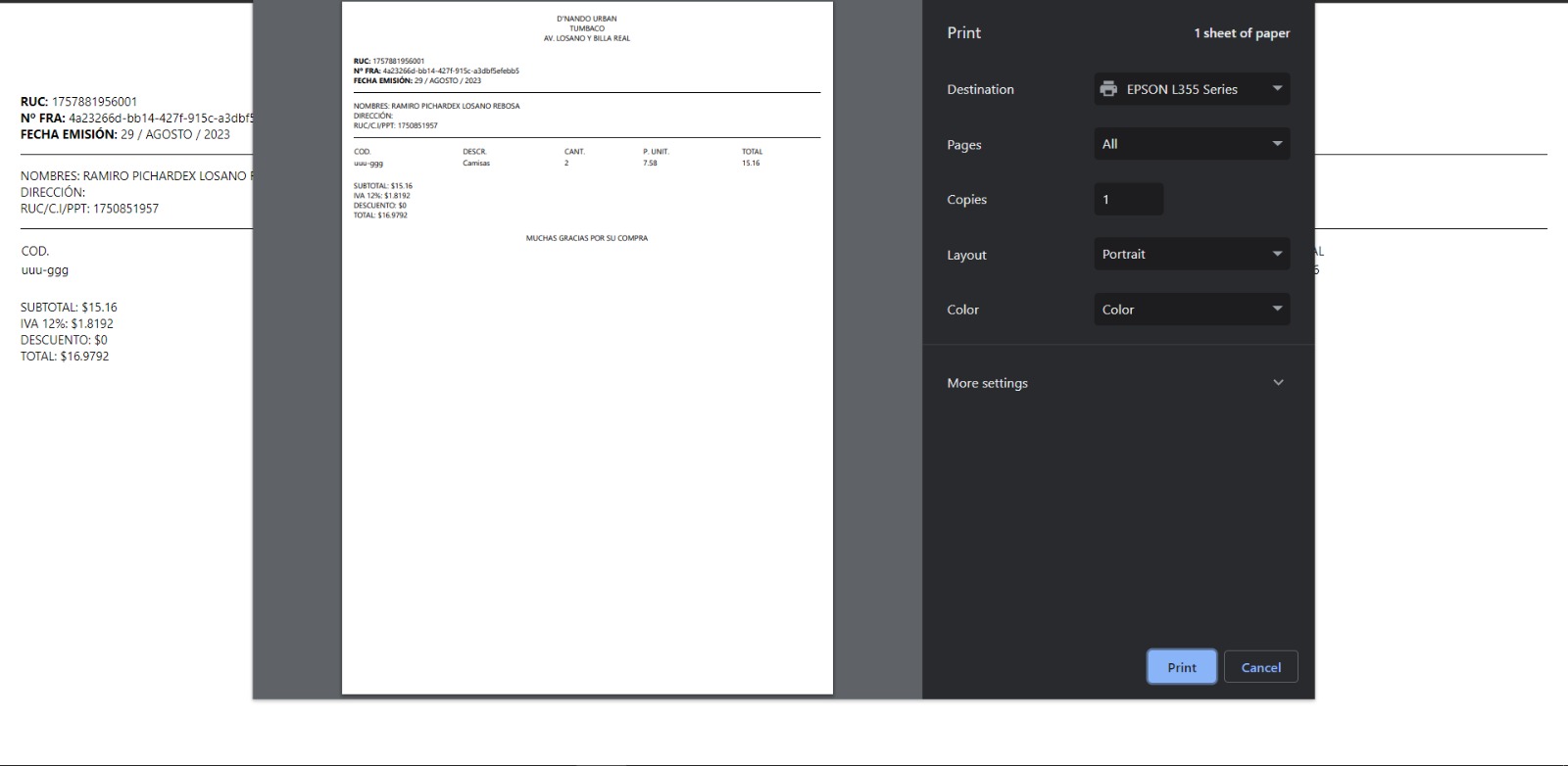The width and height of the screenshot is (1568, 766).
Task: Click the Destination label
Action: (x=980, y=89)
